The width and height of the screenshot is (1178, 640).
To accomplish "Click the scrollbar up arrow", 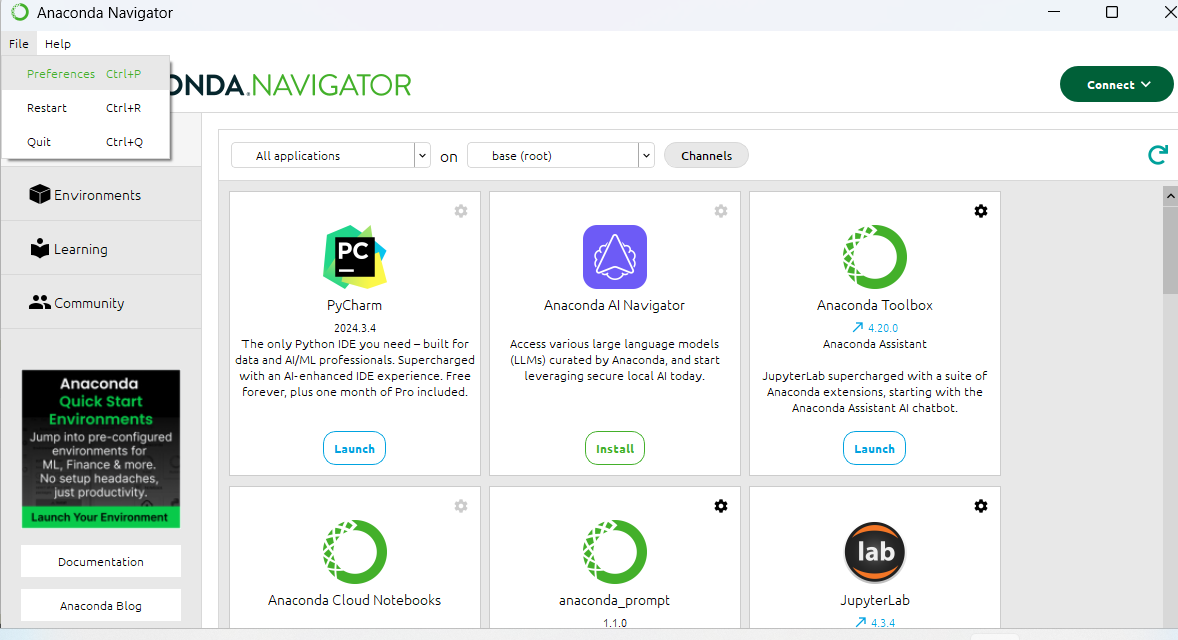I will click(x=1170, y=195).
